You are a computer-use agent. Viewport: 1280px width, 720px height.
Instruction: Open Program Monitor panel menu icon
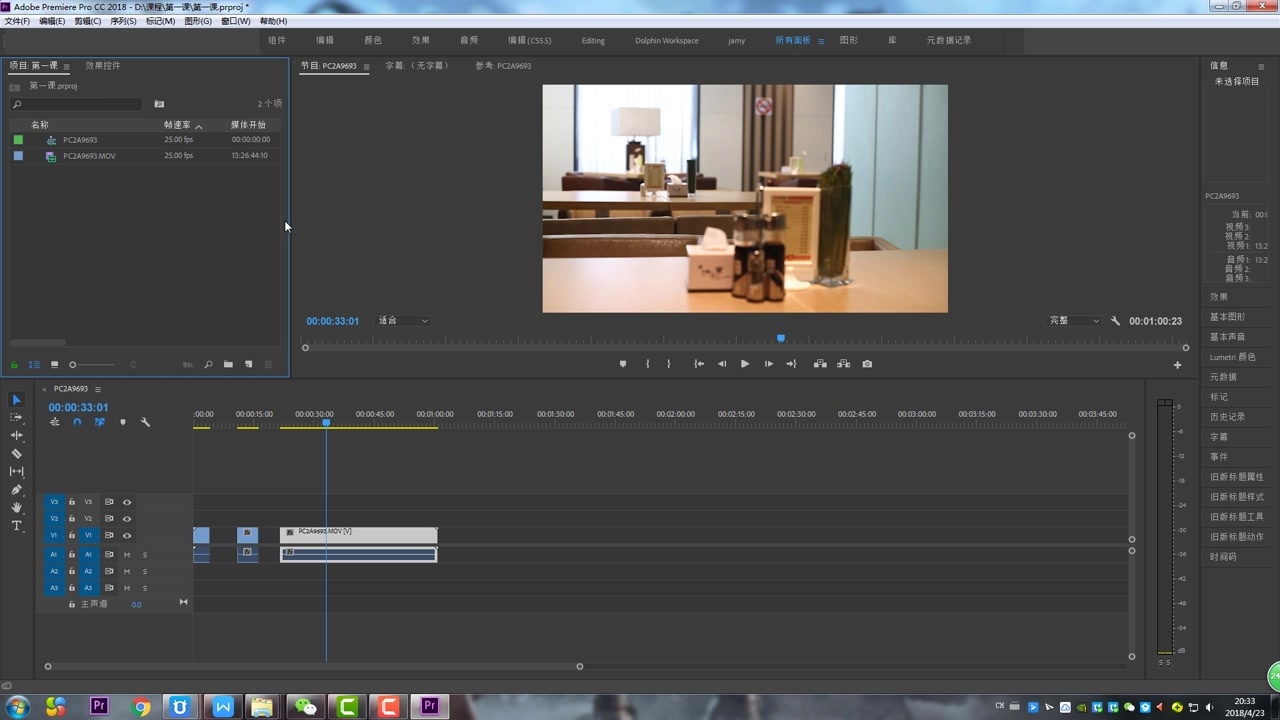[366, 66]
